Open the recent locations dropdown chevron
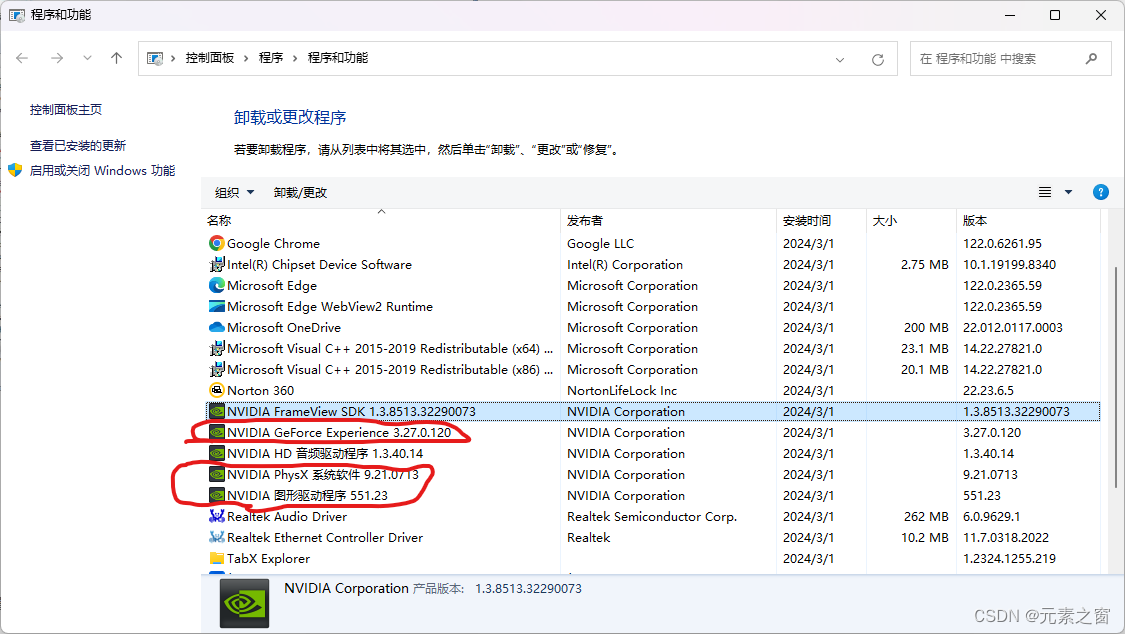This screenshot has width=1125, height=634. pyautogui.click(x=87, y=58)
